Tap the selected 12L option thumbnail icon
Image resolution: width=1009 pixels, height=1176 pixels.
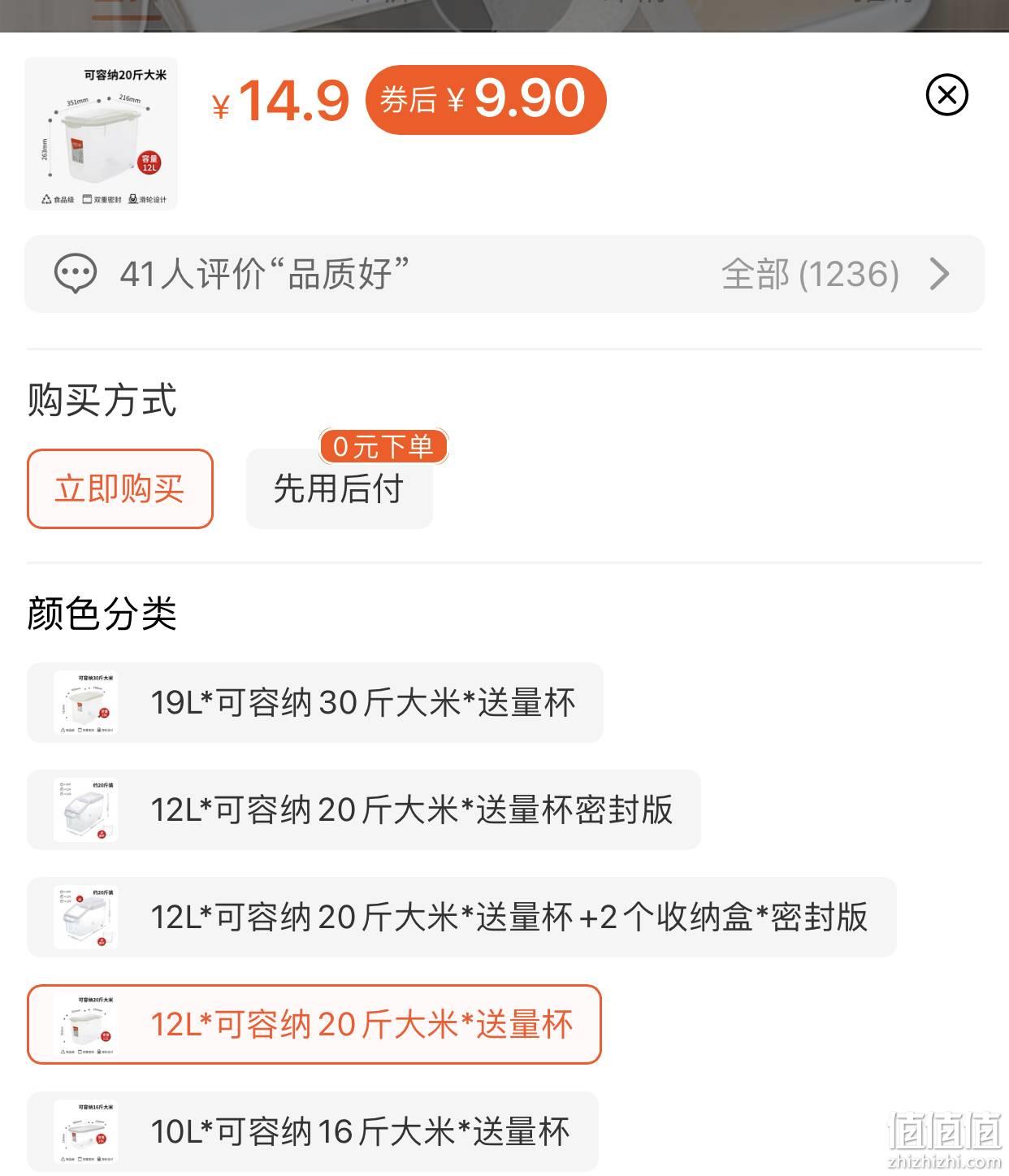pos(86,1024)
